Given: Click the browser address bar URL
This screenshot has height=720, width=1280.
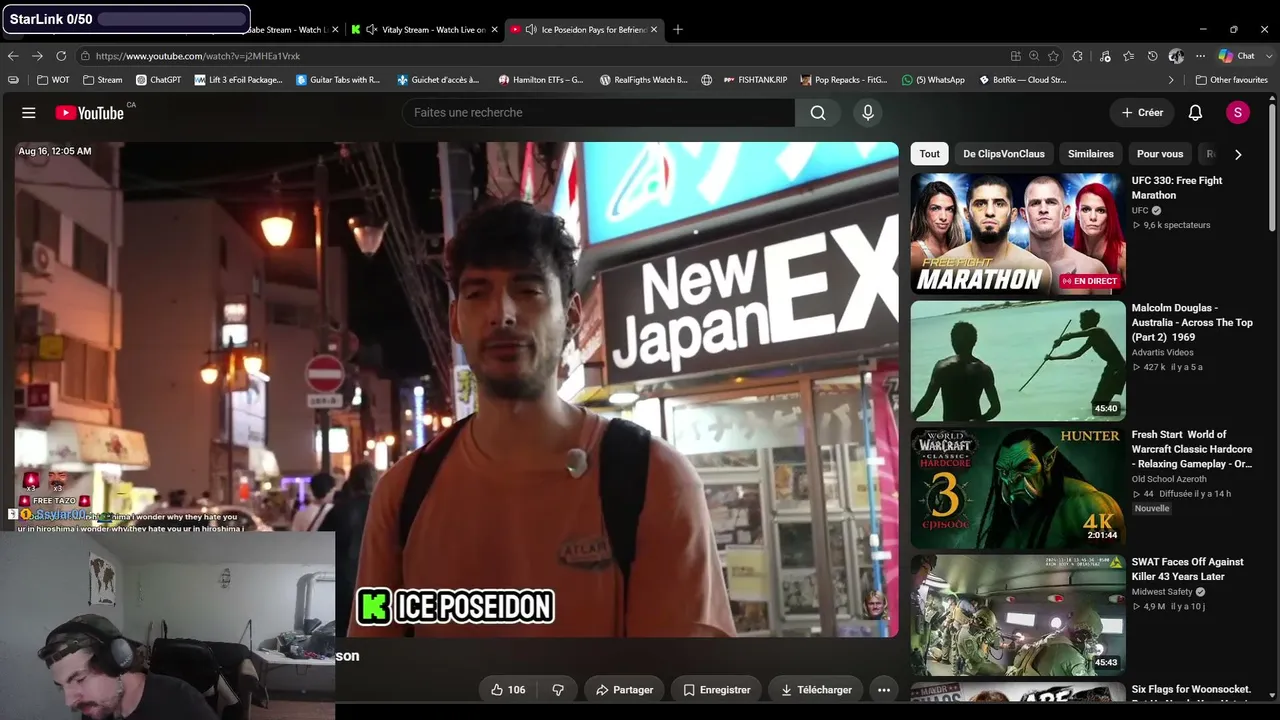Looking at the screenshot, I should click(198, 56).
